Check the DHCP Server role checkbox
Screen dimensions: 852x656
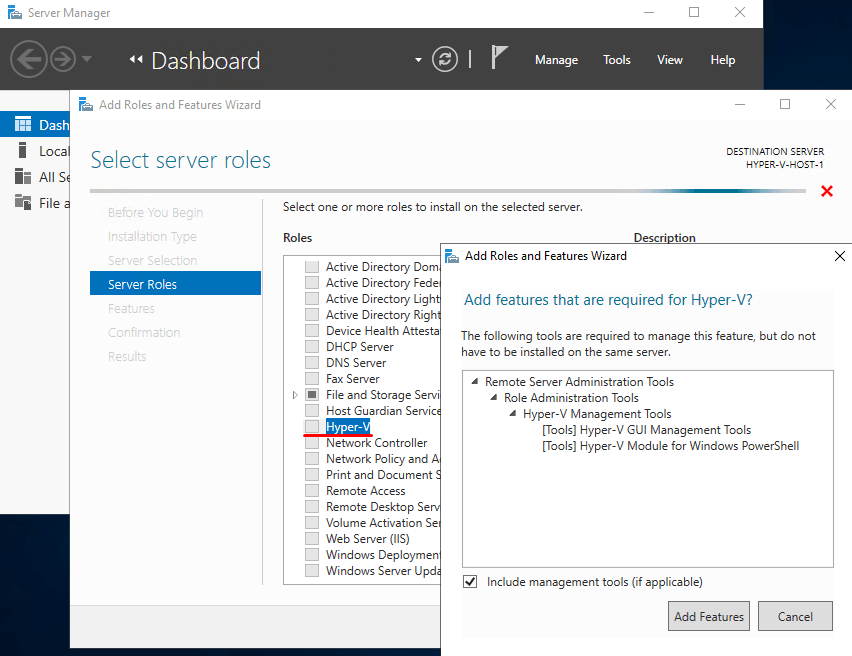click(311, 346)
